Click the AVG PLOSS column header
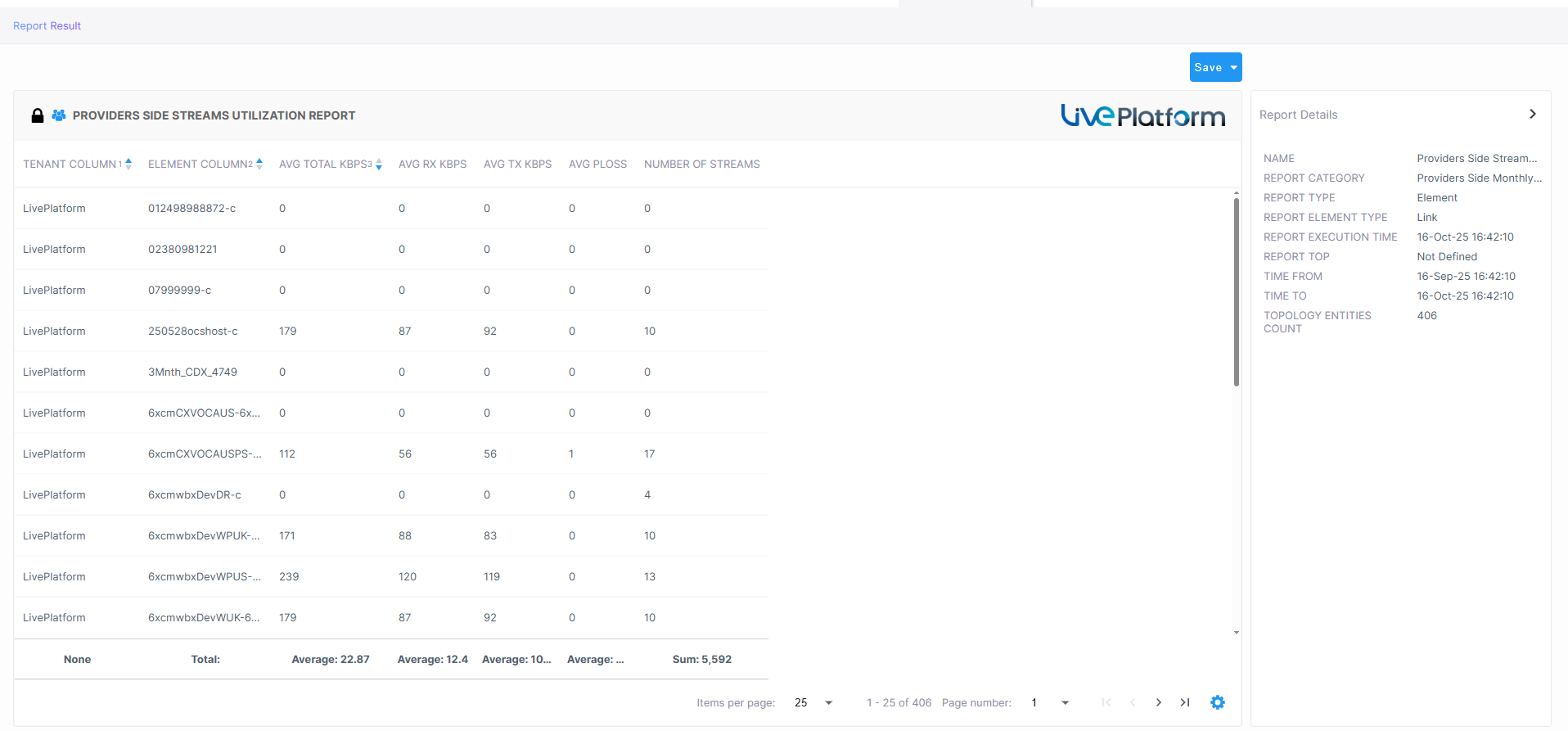Image resolution: width=1568 pixels, height=731 pixels. point(597,165)
